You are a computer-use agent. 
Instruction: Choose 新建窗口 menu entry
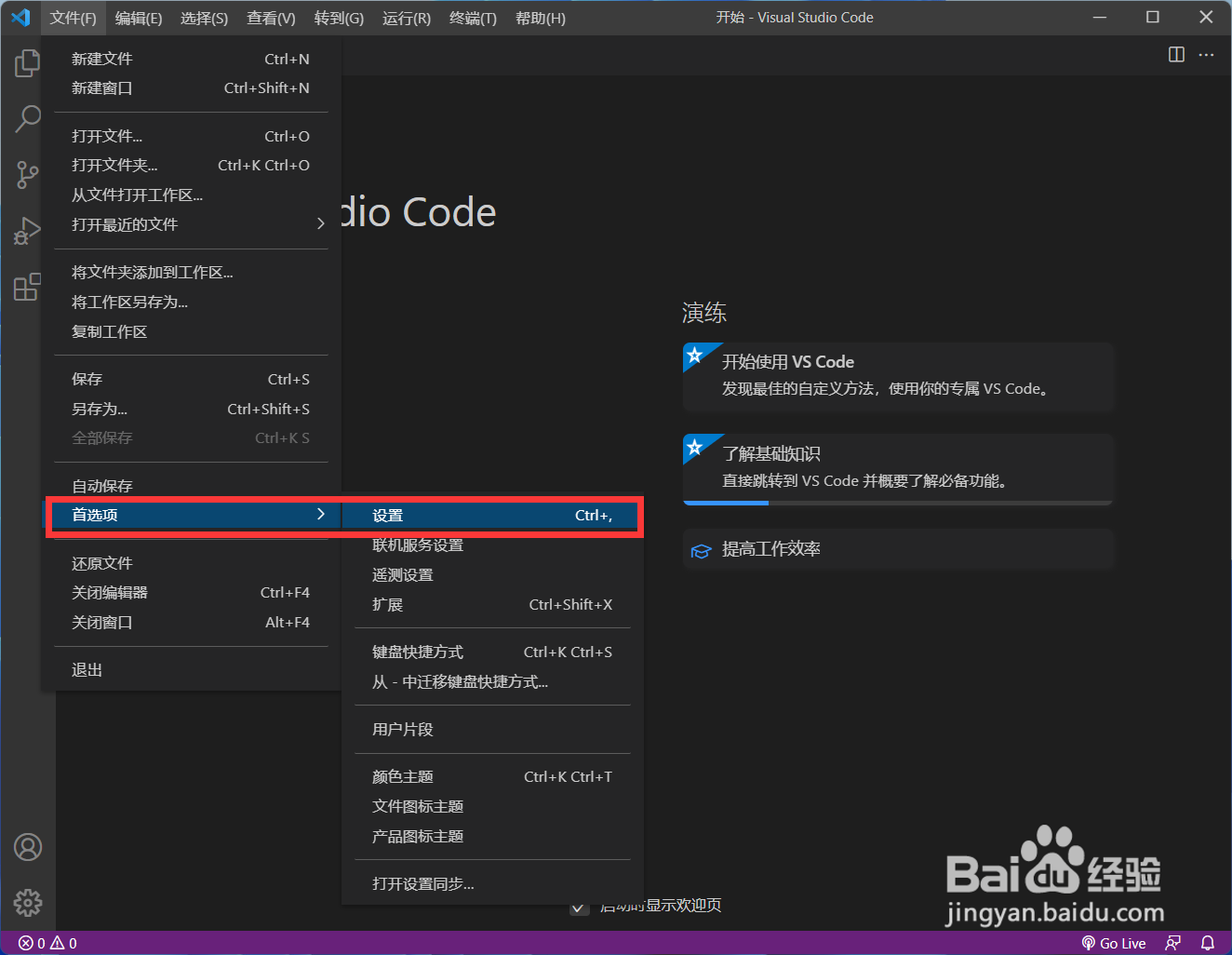192,88
